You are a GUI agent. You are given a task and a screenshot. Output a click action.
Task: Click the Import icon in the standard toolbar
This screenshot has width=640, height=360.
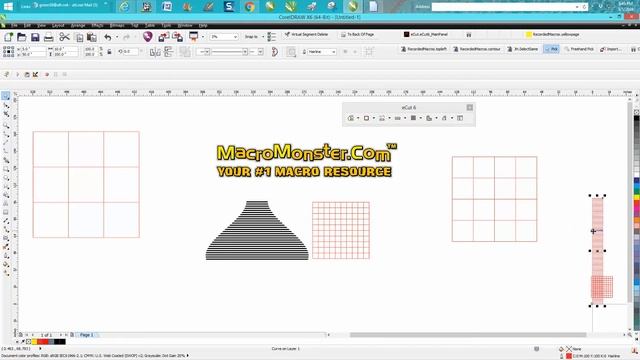(164, 37)
